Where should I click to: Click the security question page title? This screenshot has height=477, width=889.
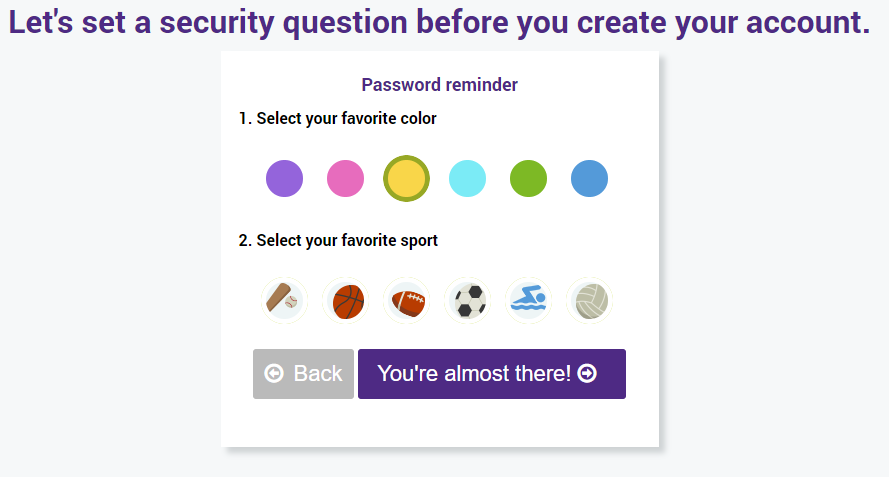439,22
